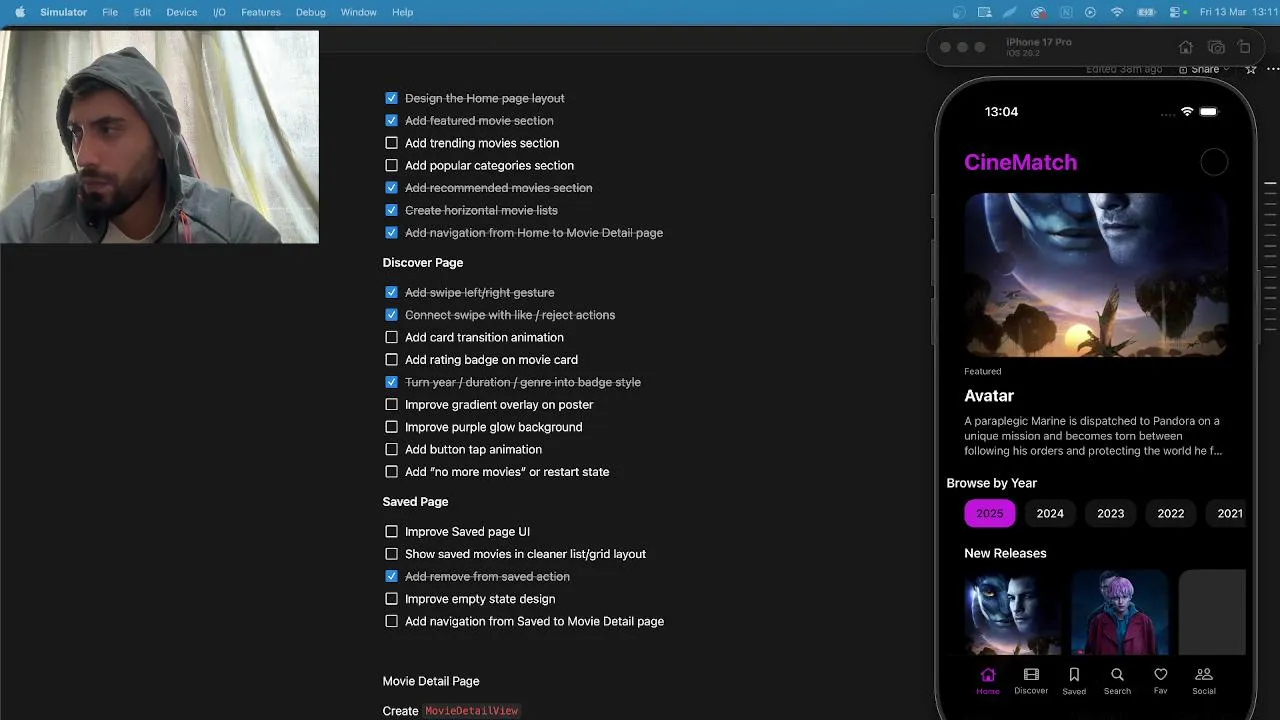Click the Simulator rotate device icon
The height and width of the screenshot is (720, 1280).
pyautogui.click(x=1244, y=47)
